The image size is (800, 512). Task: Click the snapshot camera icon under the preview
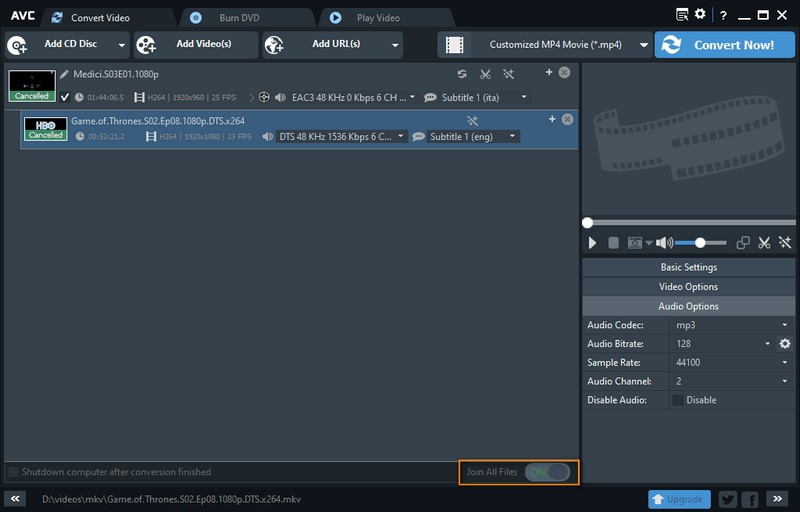pos(634,243)
